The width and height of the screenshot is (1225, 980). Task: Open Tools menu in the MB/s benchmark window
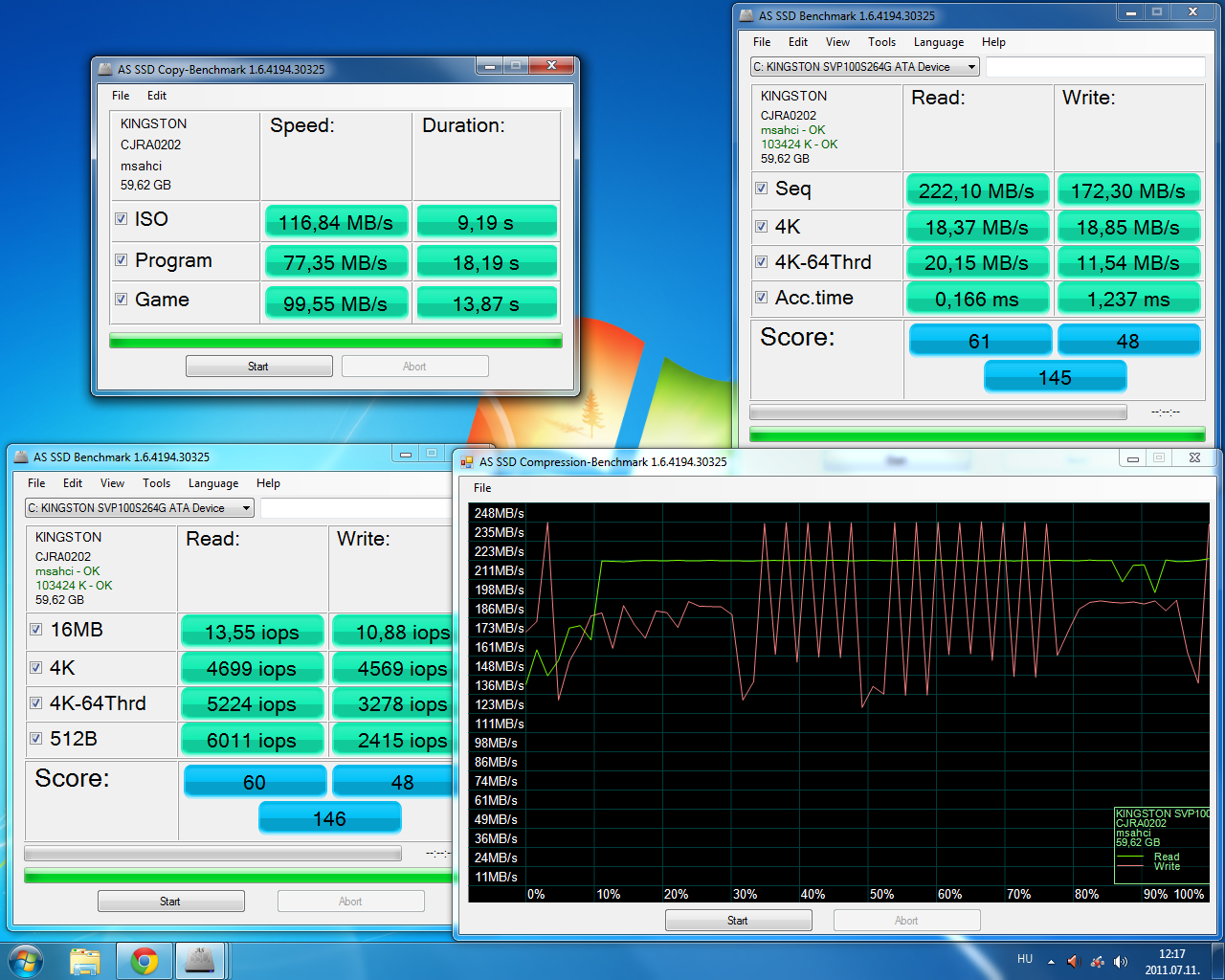tap(881, 42)
